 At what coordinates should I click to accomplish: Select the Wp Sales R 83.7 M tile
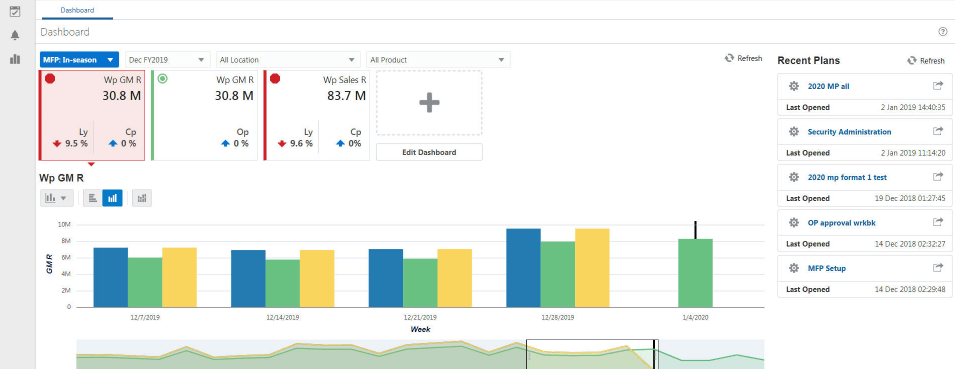317,115
